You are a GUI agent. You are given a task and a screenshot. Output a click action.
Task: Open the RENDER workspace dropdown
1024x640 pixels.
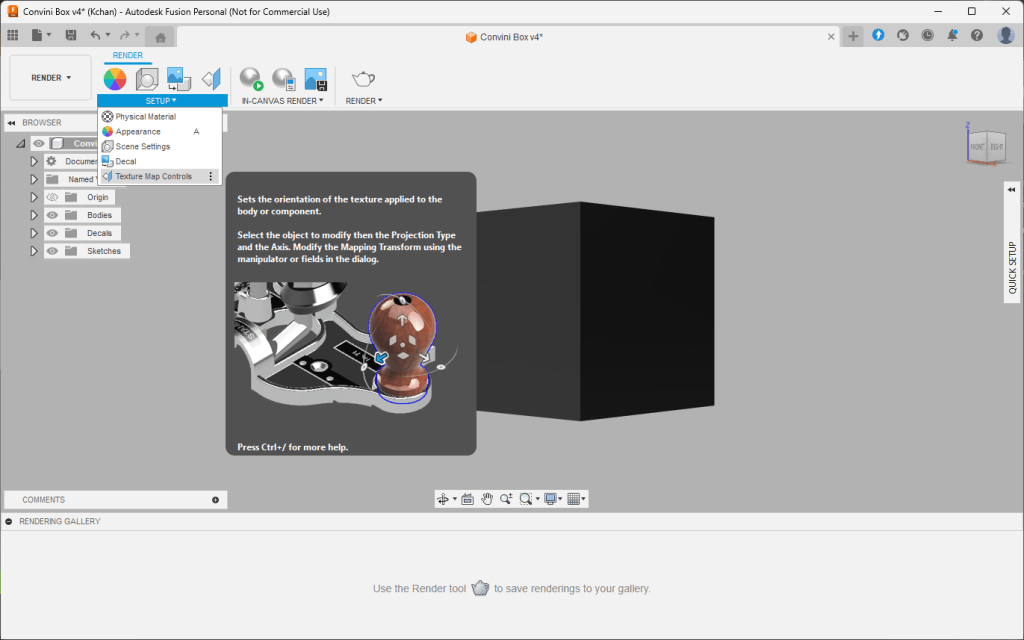(x=50, y=78)
